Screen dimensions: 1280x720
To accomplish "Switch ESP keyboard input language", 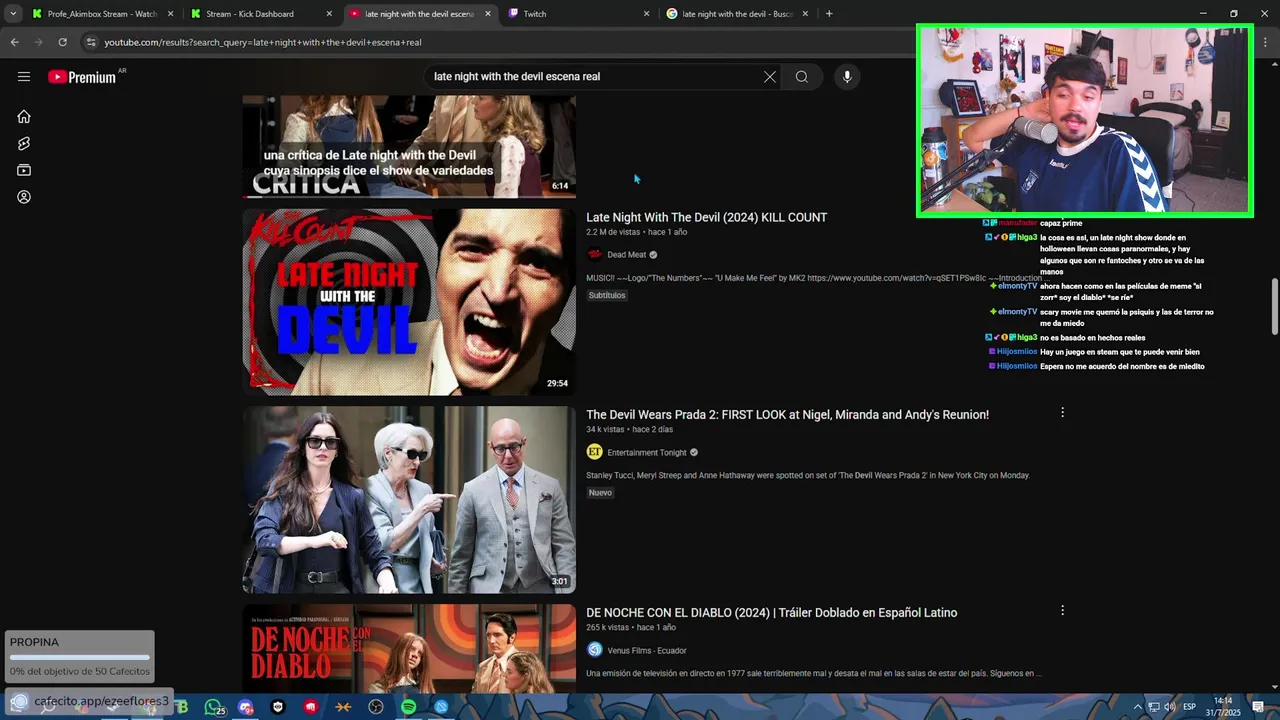I will coord(1189,707).
